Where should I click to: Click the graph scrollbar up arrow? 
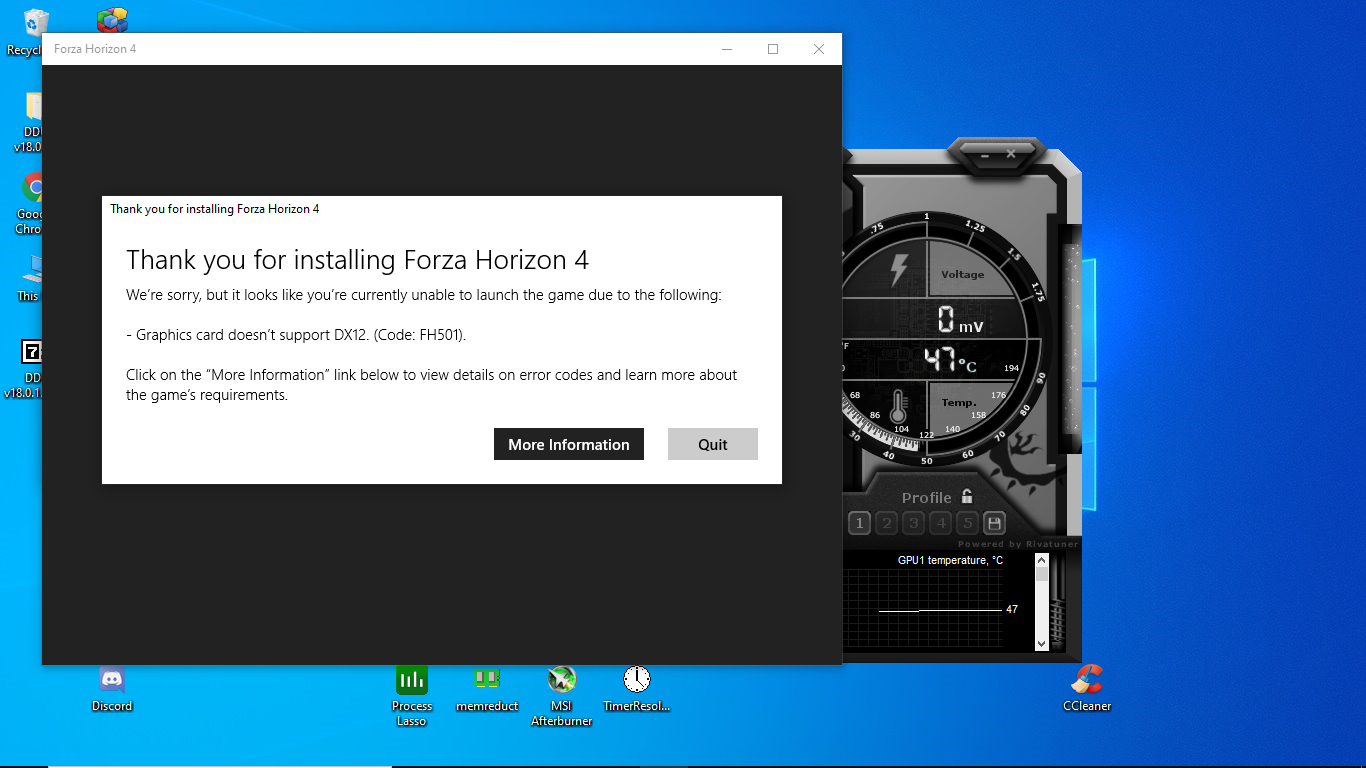pyautogui.click(x=1041, y=559)
